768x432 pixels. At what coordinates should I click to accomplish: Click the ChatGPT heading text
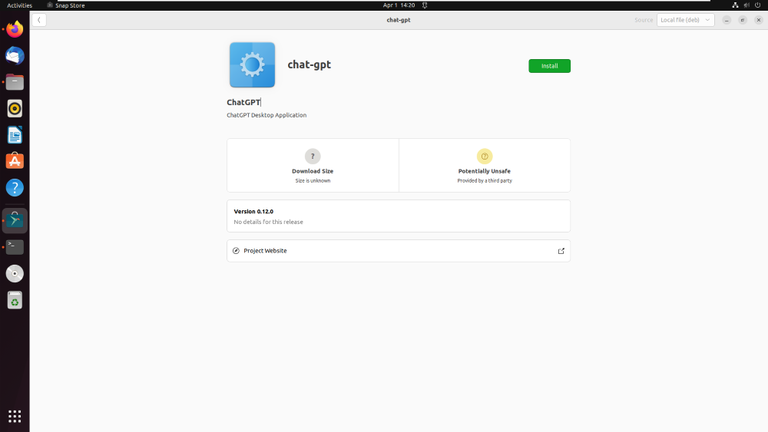[243, 102]
